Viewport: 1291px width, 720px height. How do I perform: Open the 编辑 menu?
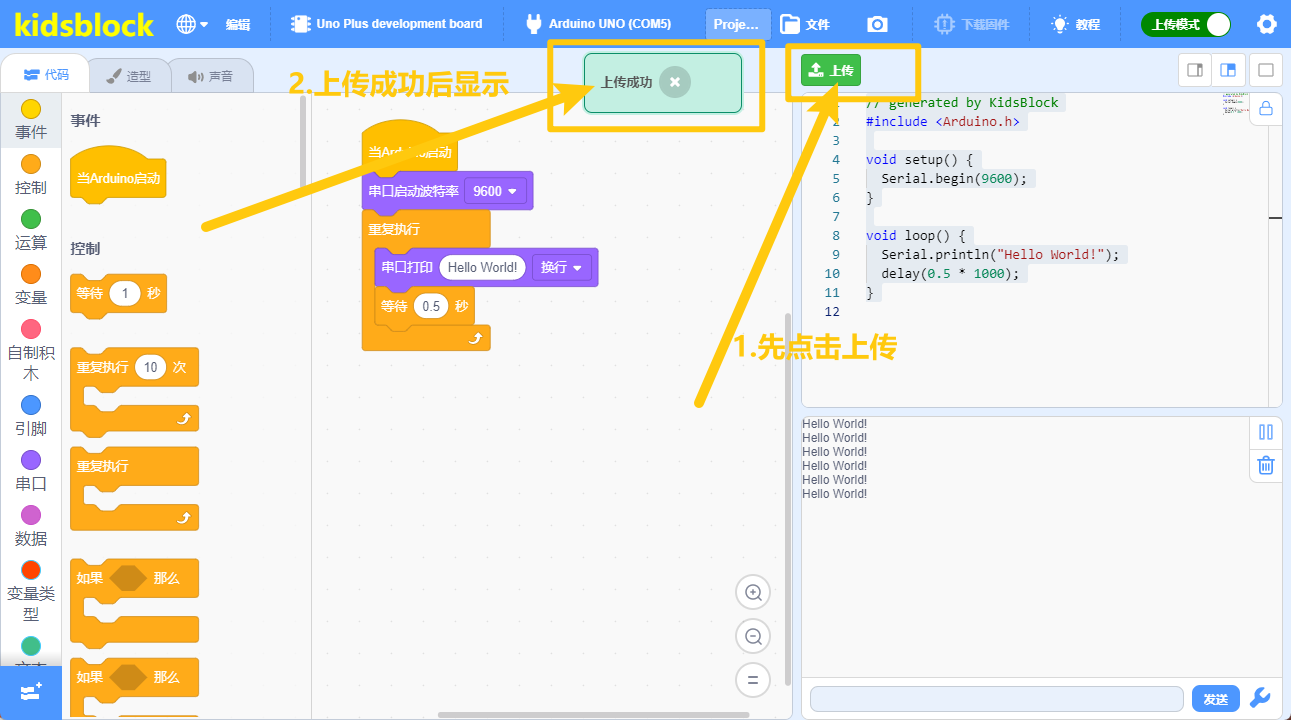pos(237,24)
